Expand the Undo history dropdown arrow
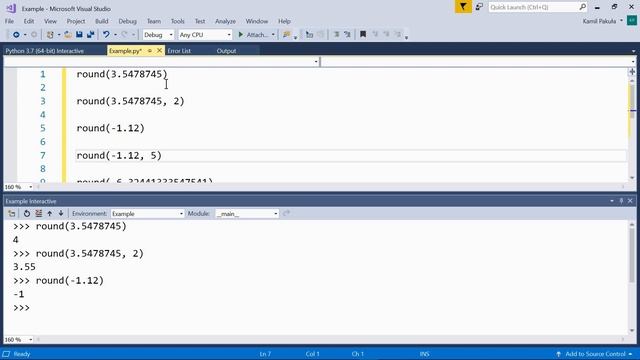The width and height of the screenshot is (640, 360). (x=115, y=35)
